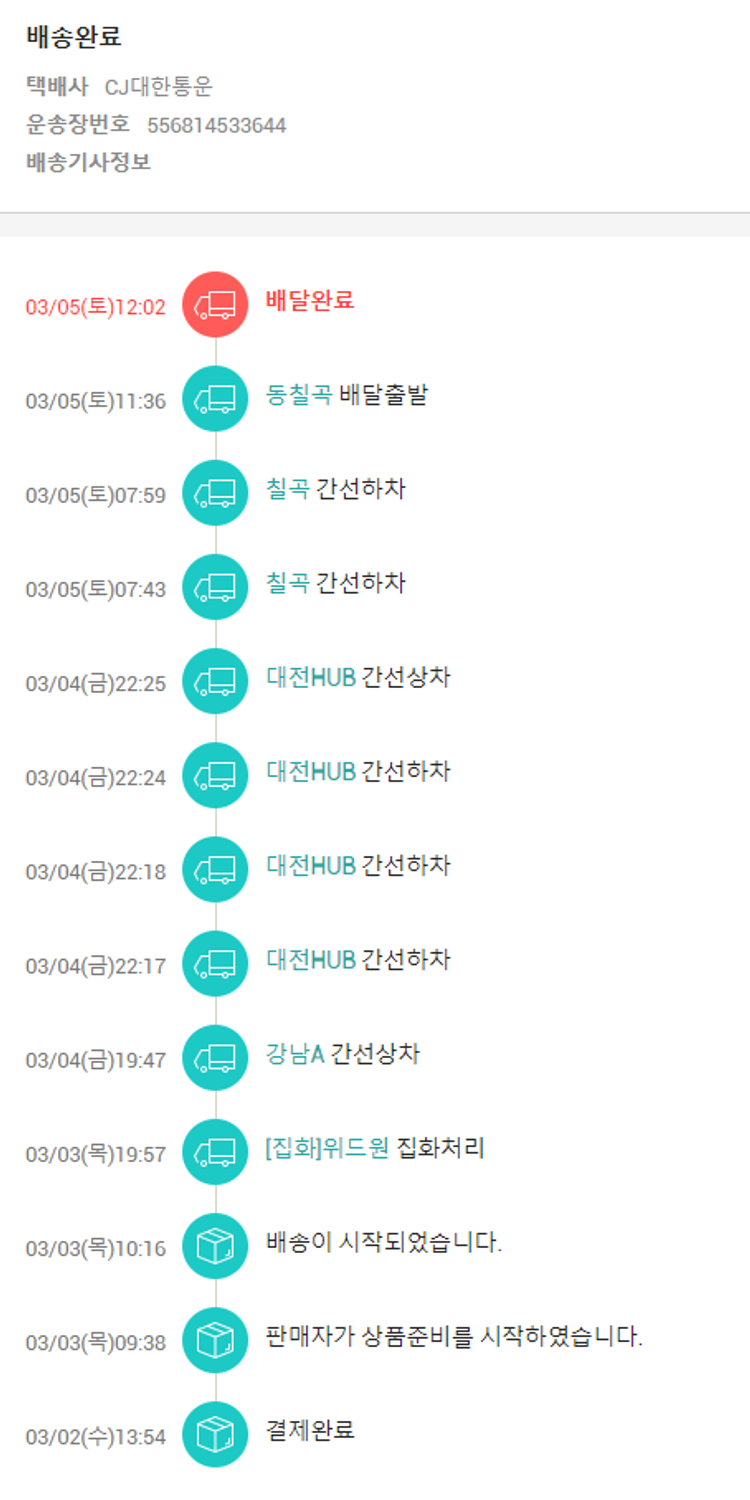
Task: Click the 배달완료 status text
Action: pos(310,300)
